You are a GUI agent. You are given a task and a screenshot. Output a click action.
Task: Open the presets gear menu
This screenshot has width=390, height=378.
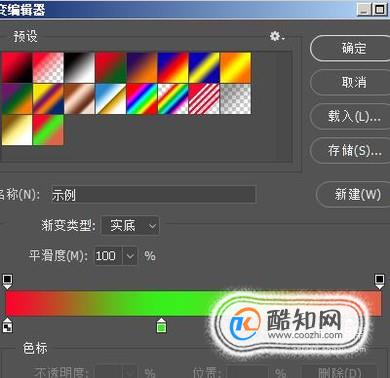point(277,36)
